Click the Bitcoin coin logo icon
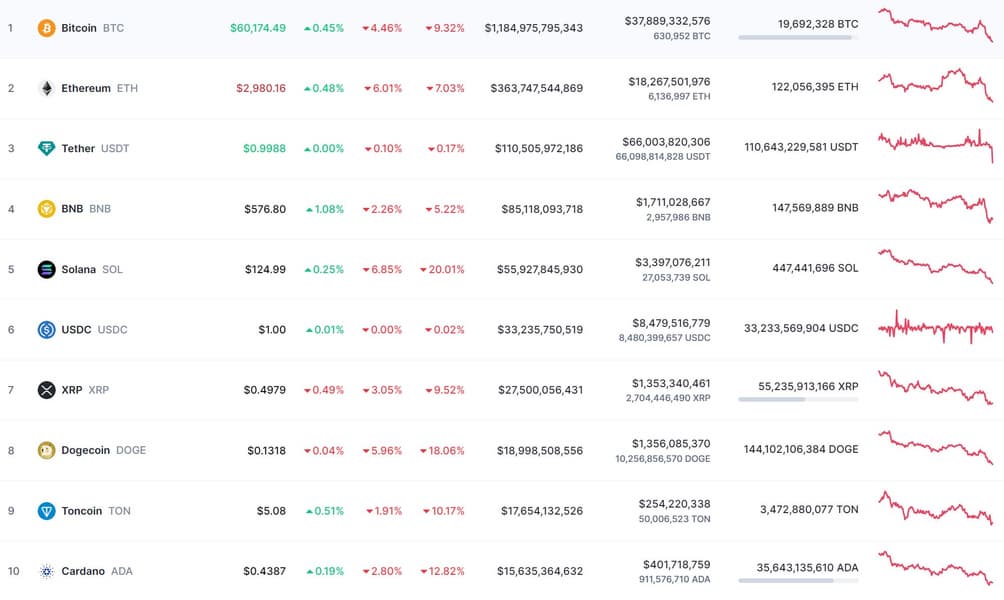Screen dimensions: 1004x600 [x=46, y=28]
